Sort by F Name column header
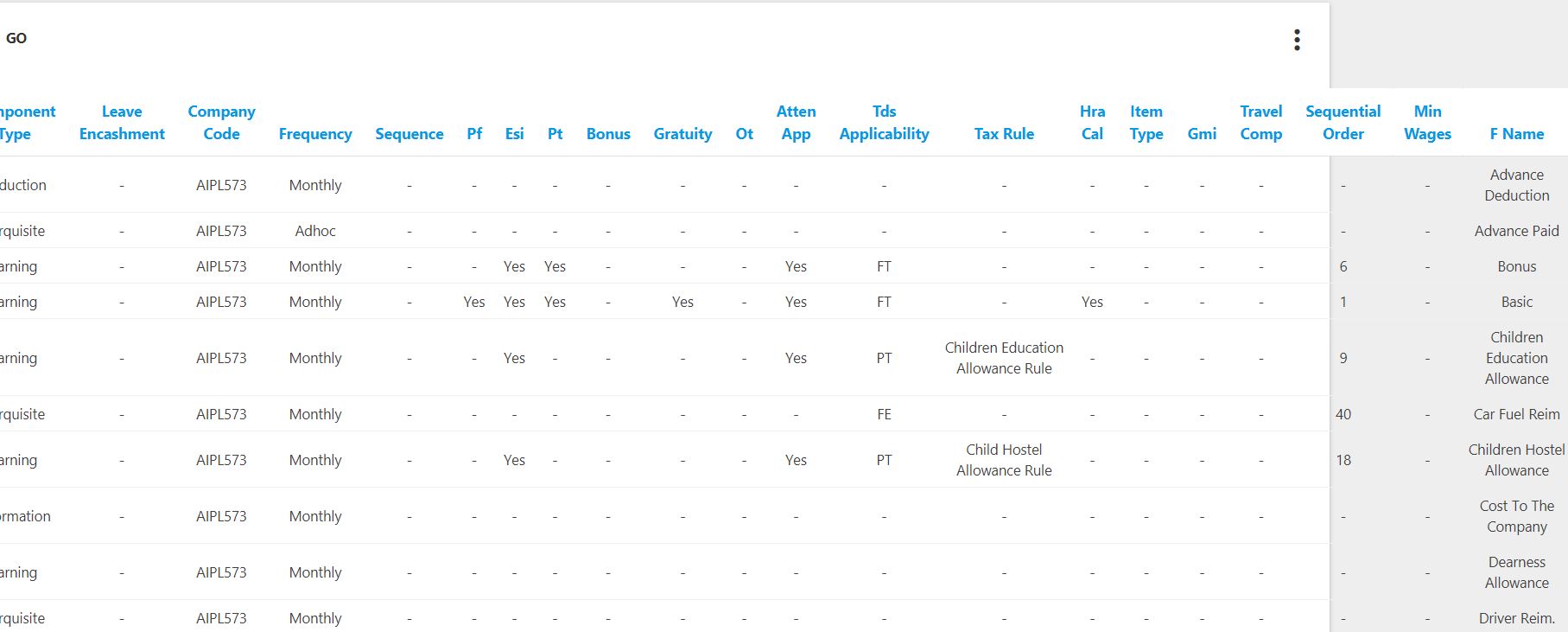 [1517, 134]
